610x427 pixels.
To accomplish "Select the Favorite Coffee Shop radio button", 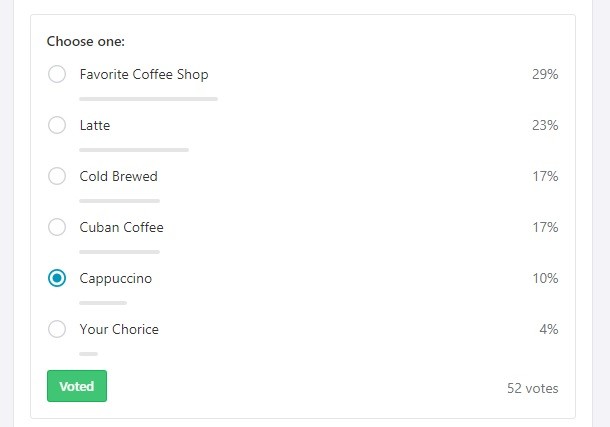I will [x=57, y=74].
